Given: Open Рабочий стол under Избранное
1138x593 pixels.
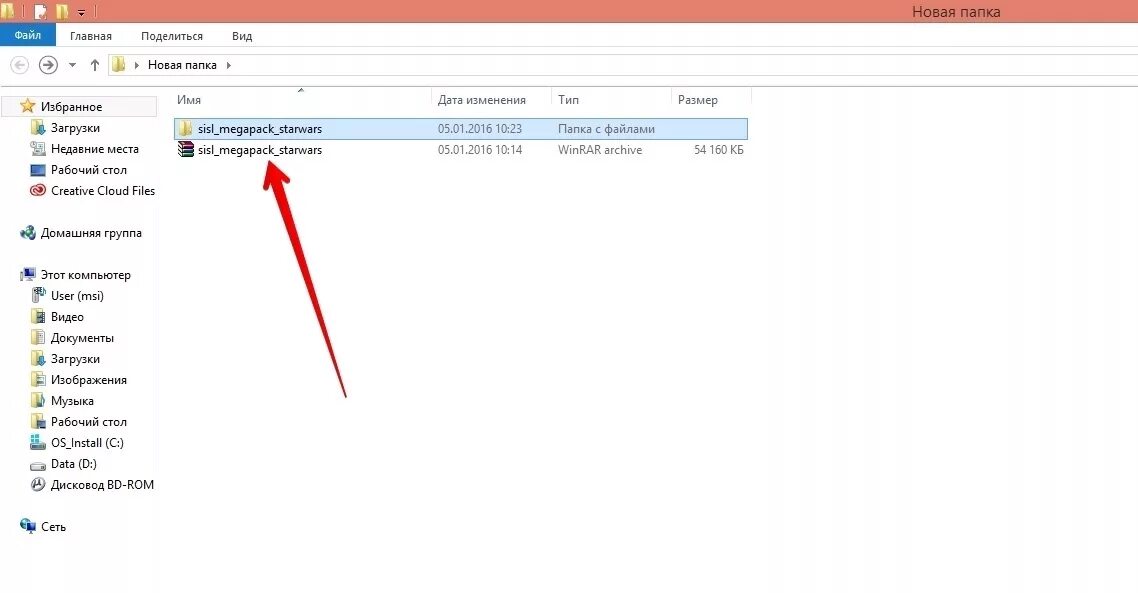Looking at the screenshot, I should pyautogui.click(x=89, y=170).
